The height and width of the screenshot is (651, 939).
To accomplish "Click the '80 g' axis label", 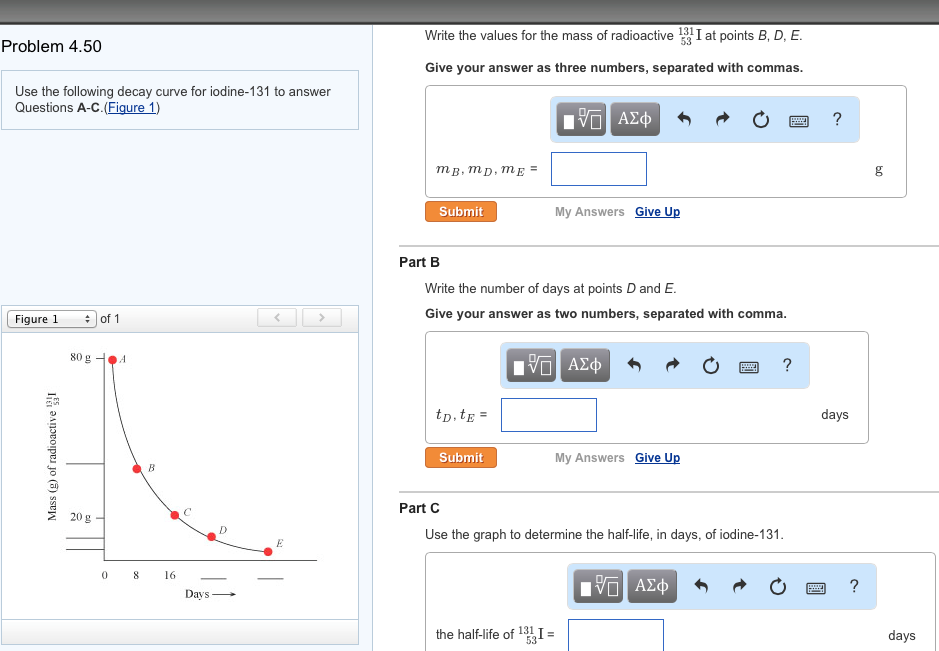I will pos(80,358).
